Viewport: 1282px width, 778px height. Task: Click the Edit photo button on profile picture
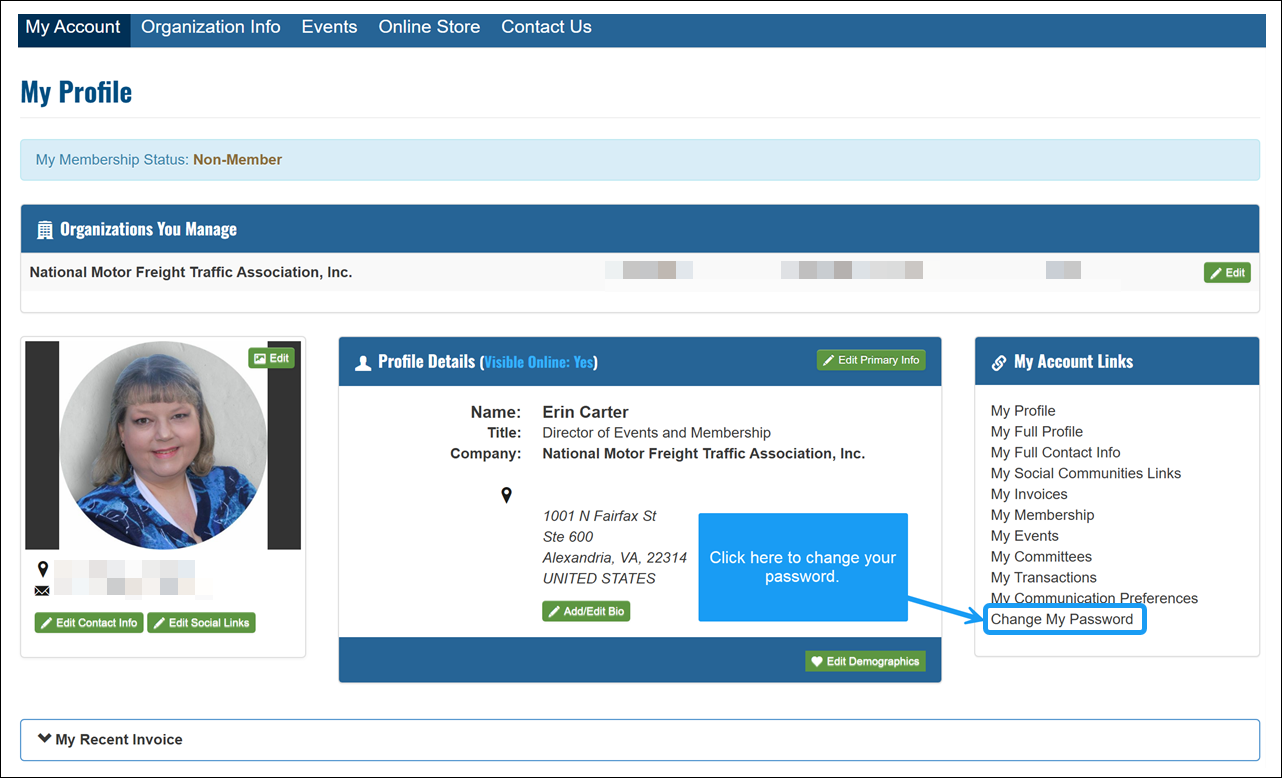[x=271, y=358]
